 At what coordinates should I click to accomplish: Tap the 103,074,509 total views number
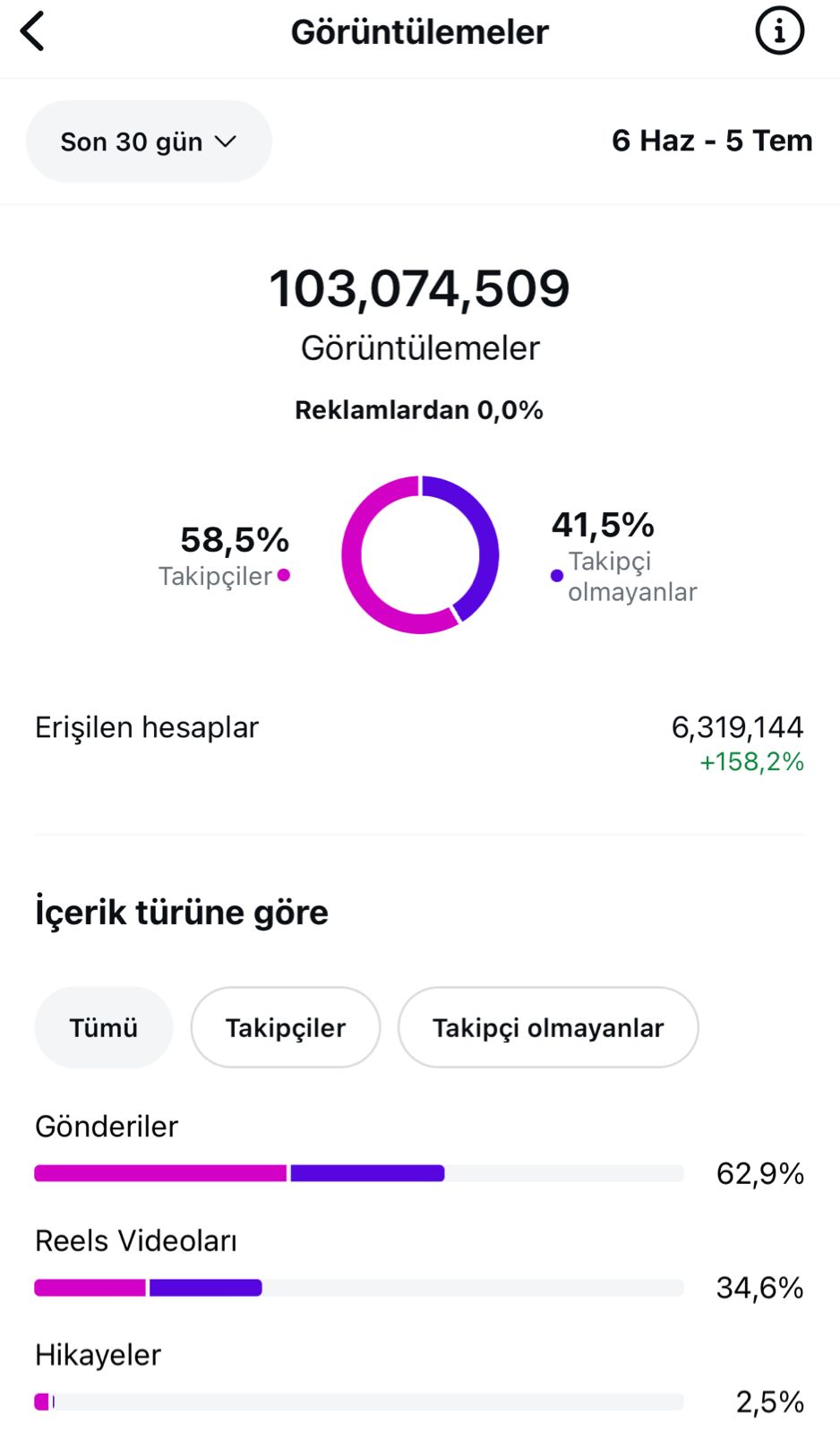419,289
